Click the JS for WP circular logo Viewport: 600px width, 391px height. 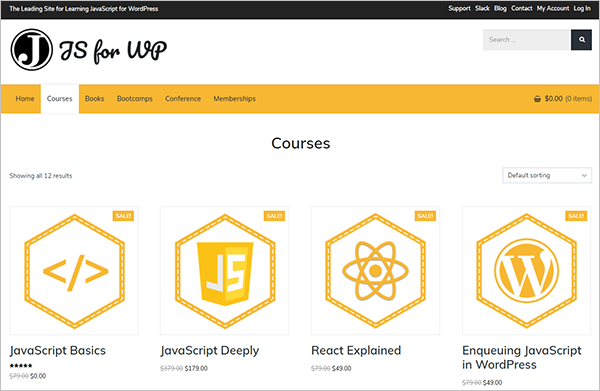point(32,50)
